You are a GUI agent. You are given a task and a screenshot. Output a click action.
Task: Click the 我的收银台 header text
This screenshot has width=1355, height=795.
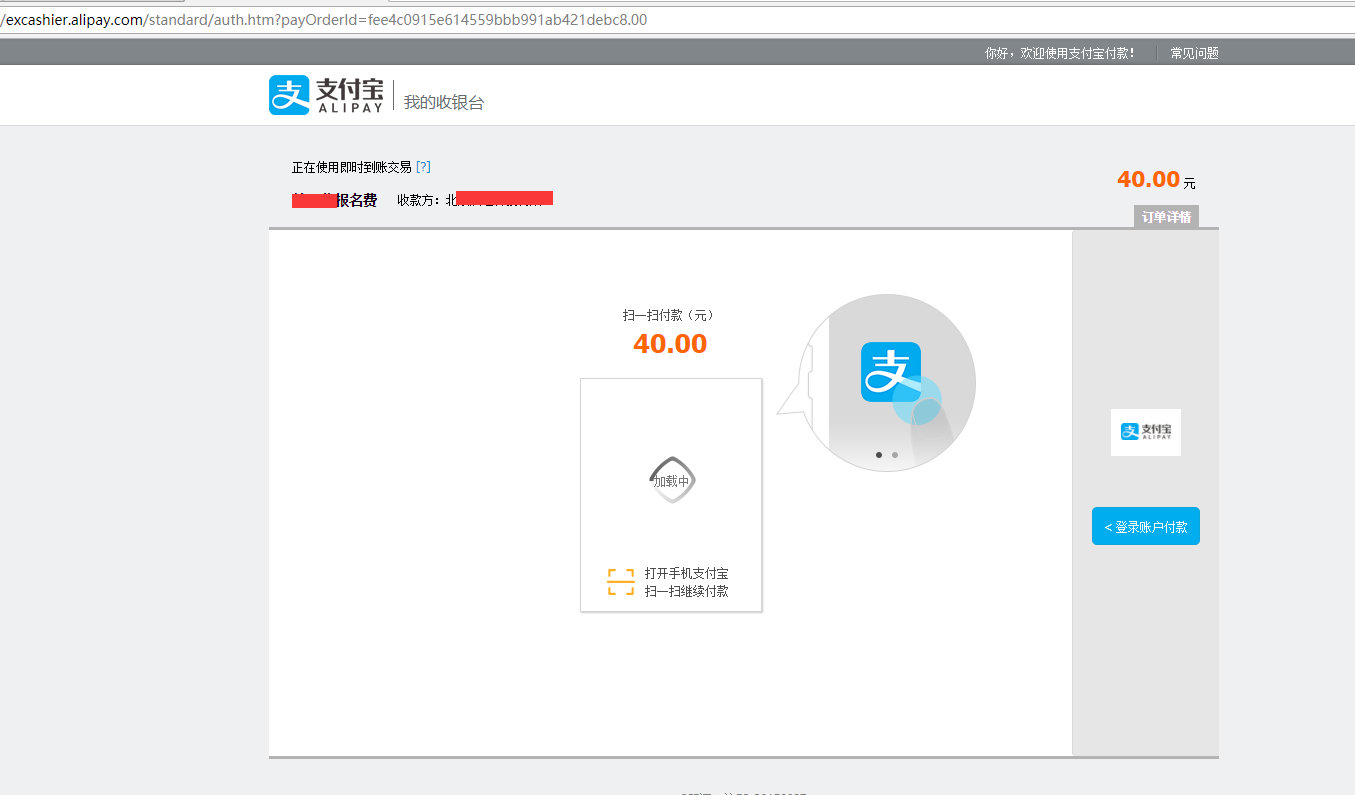point(444,102)
